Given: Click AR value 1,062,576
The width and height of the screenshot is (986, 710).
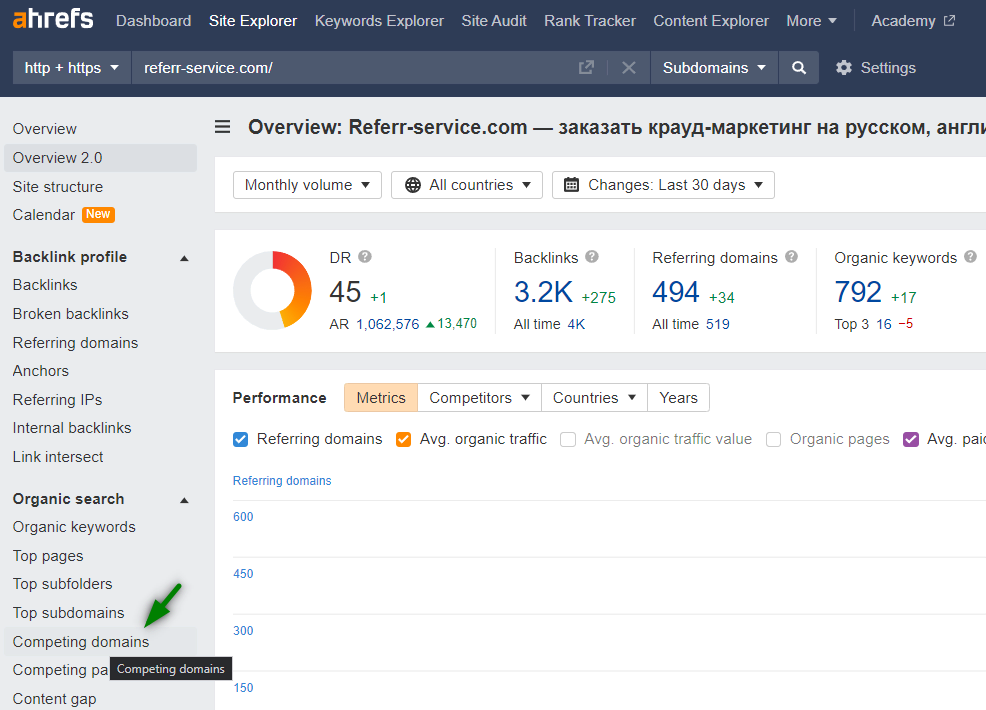Looking at the screenshot, I should click(387, 324).
